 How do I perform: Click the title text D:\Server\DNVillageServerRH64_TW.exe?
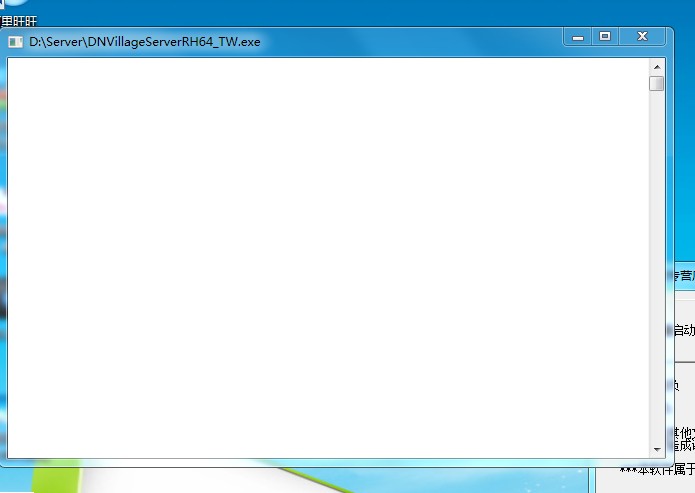coord(144,42)
